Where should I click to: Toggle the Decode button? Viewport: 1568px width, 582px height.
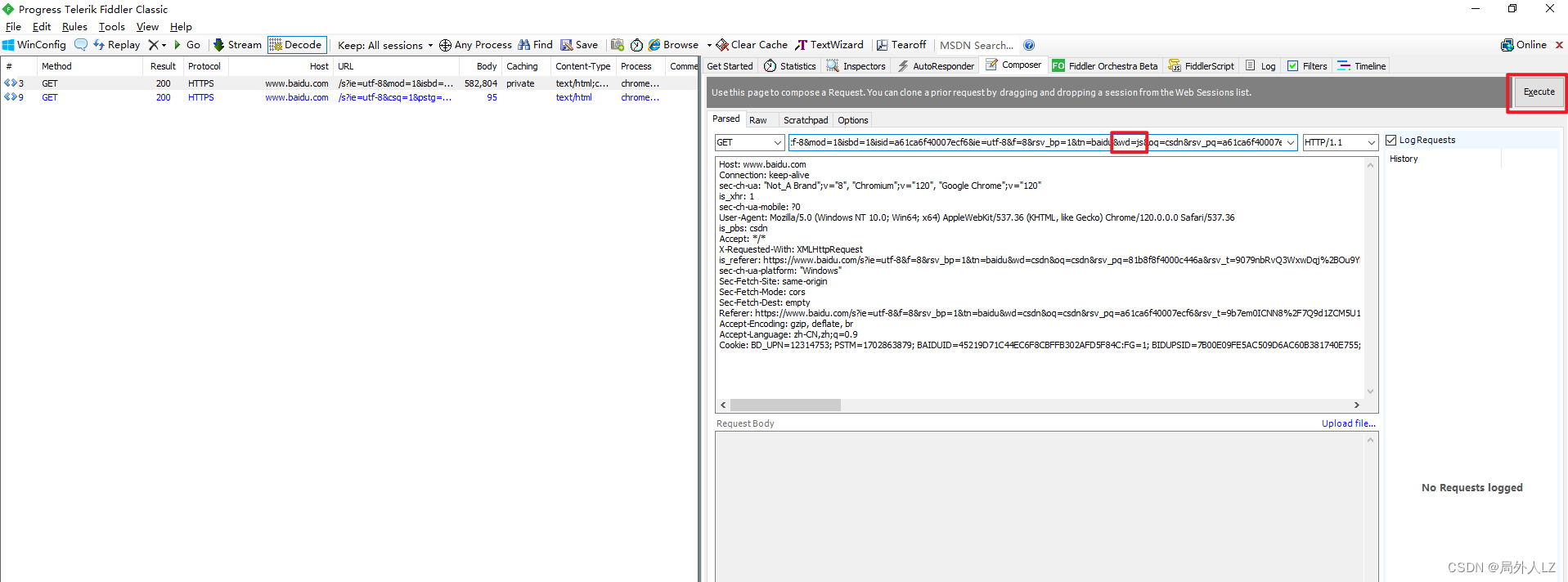297,45
